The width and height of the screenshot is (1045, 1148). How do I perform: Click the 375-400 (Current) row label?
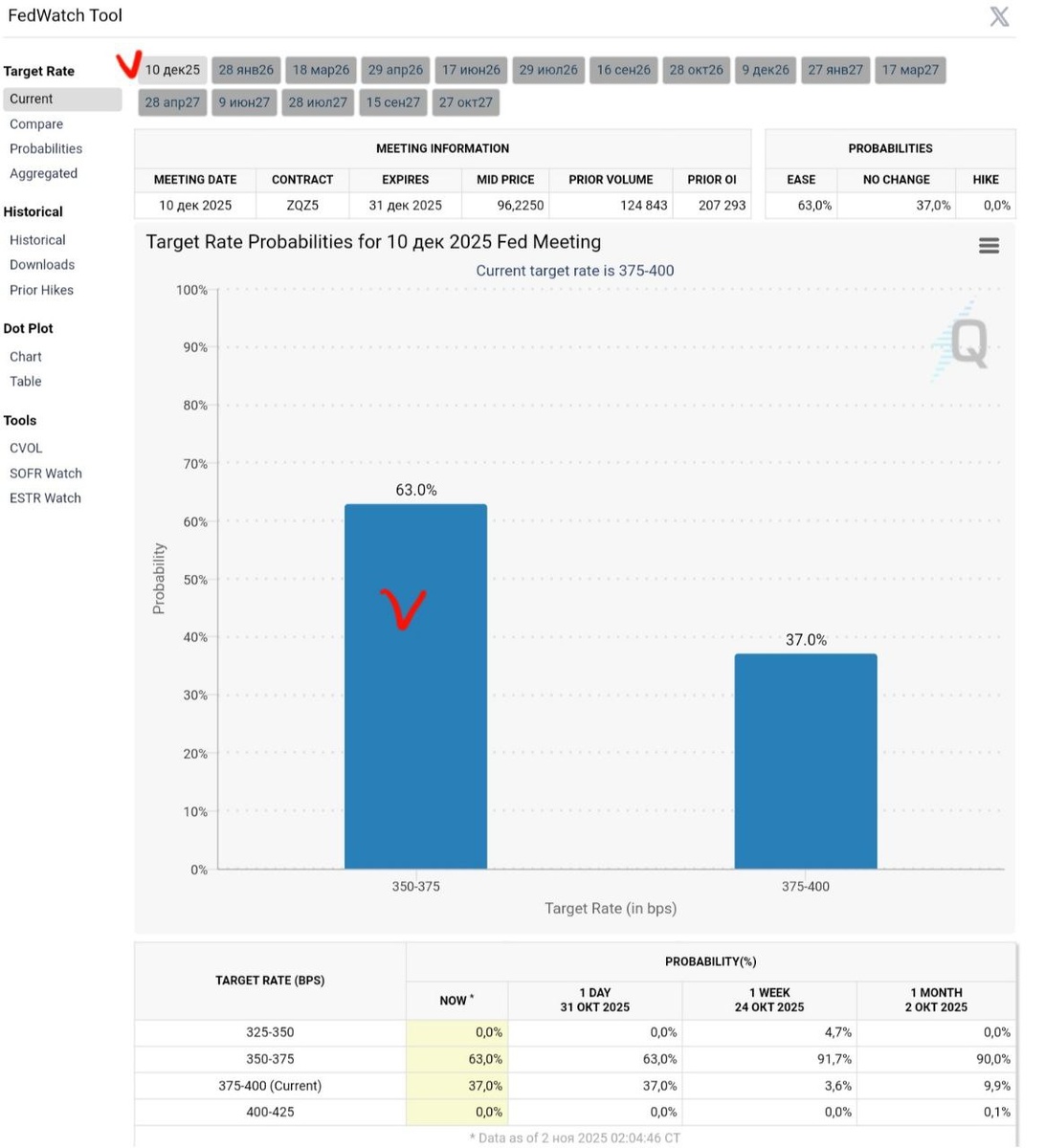270,1086
